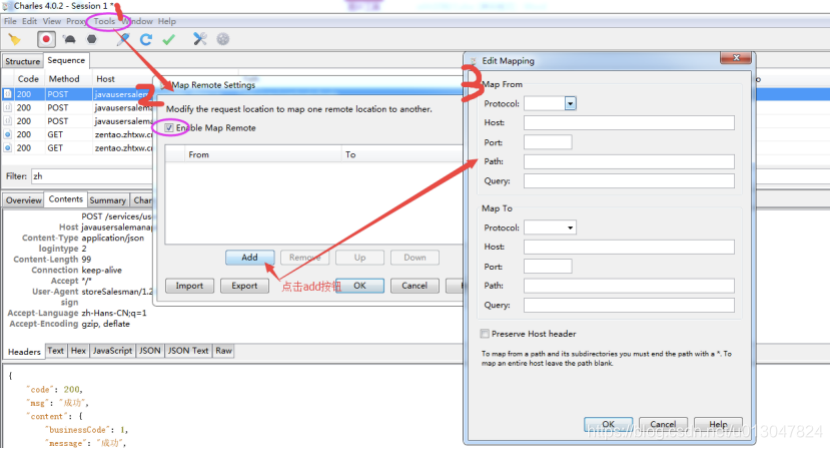Click the Map From Port field
The width and height of the screenshot is (832, 450).
coord(548,142)
